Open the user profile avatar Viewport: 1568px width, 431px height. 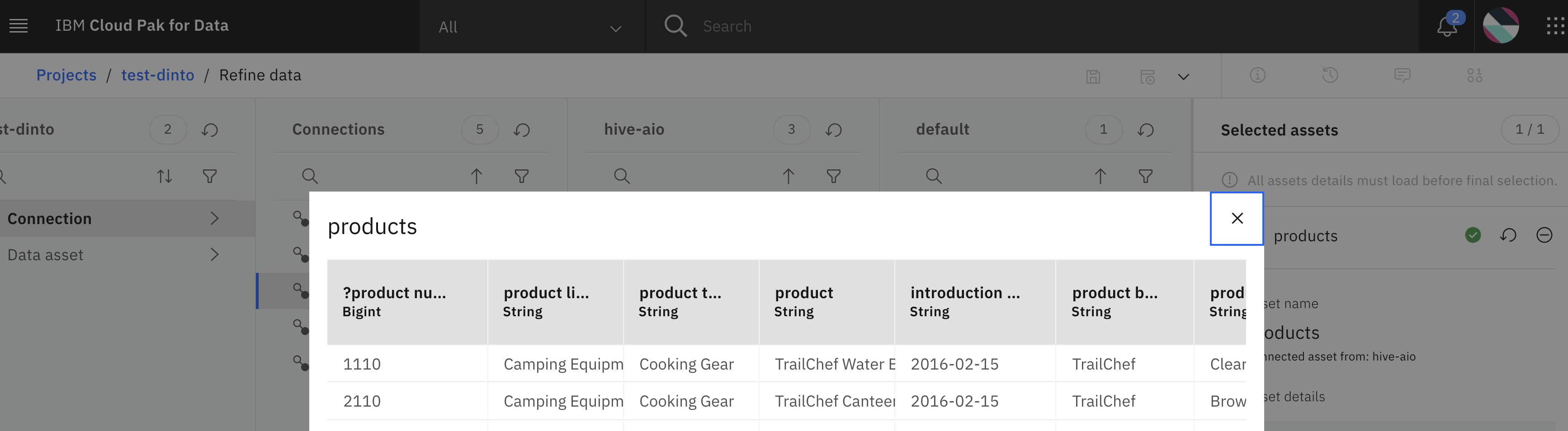[1501, 26]
